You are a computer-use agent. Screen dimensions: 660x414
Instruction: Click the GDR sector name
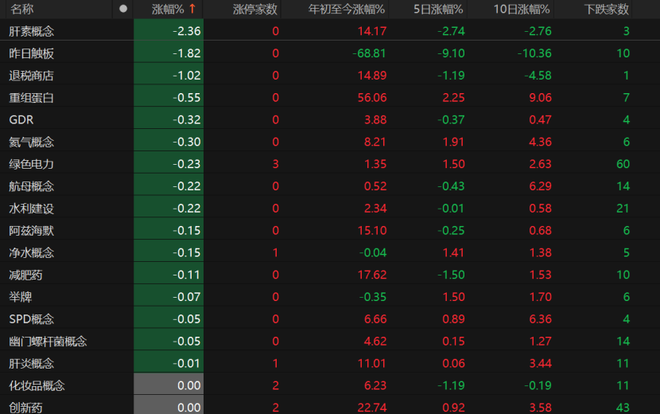[x=22, y=119]
